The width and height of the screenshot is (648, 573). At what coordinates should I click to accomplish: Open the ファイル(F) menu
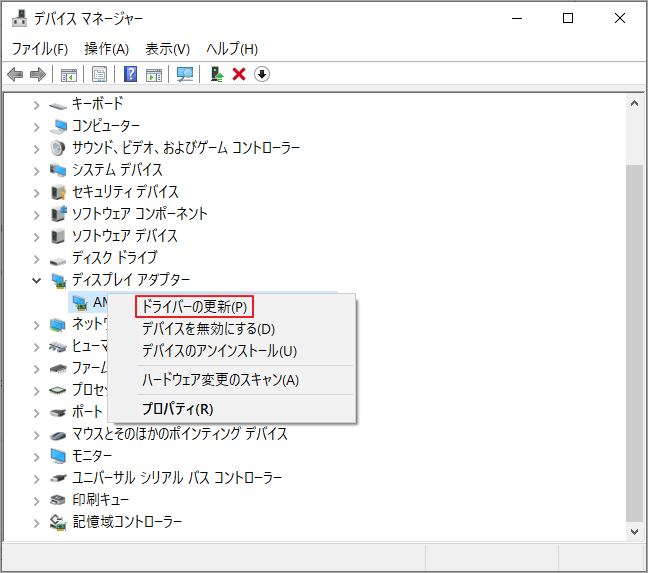(40, 49)
